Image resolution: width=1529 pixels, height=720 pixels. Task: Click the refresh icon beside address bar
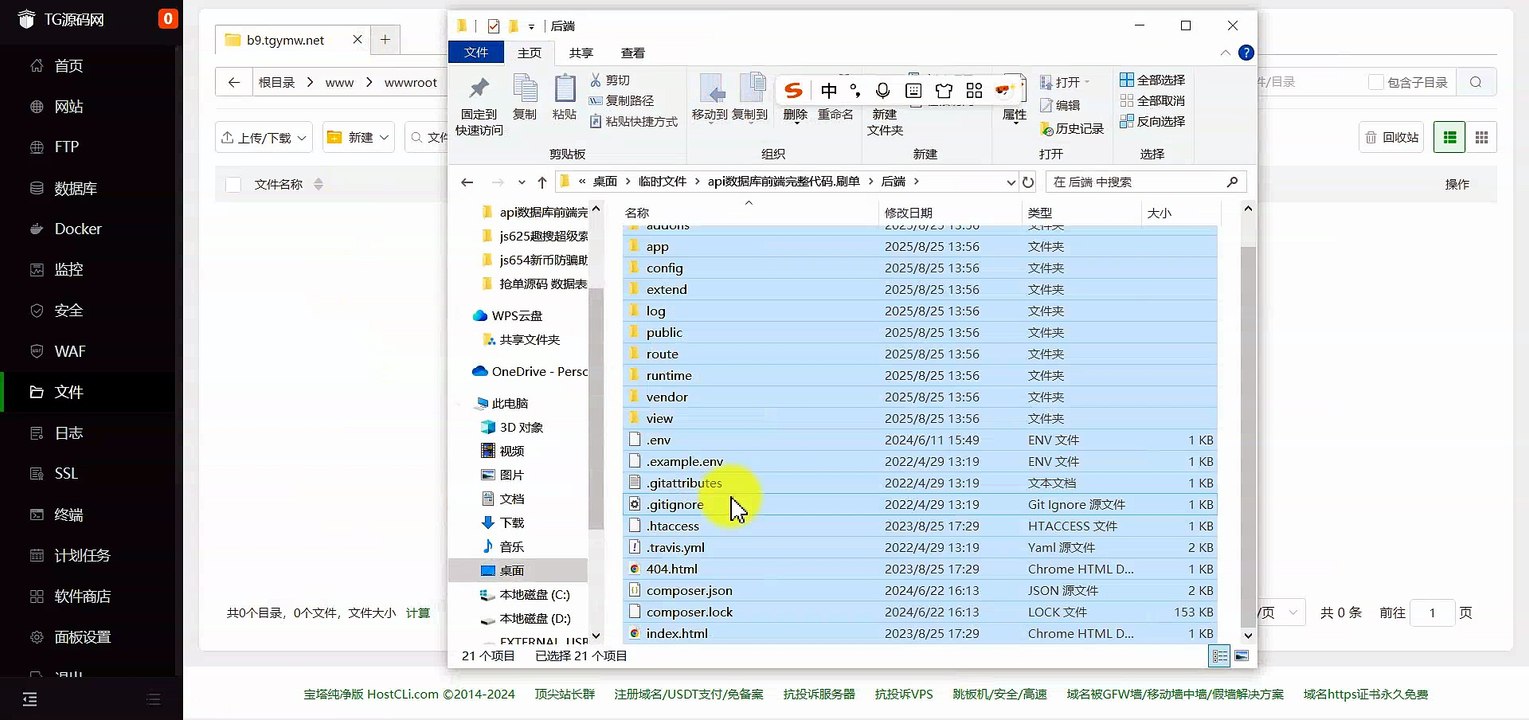point(1027,182)
